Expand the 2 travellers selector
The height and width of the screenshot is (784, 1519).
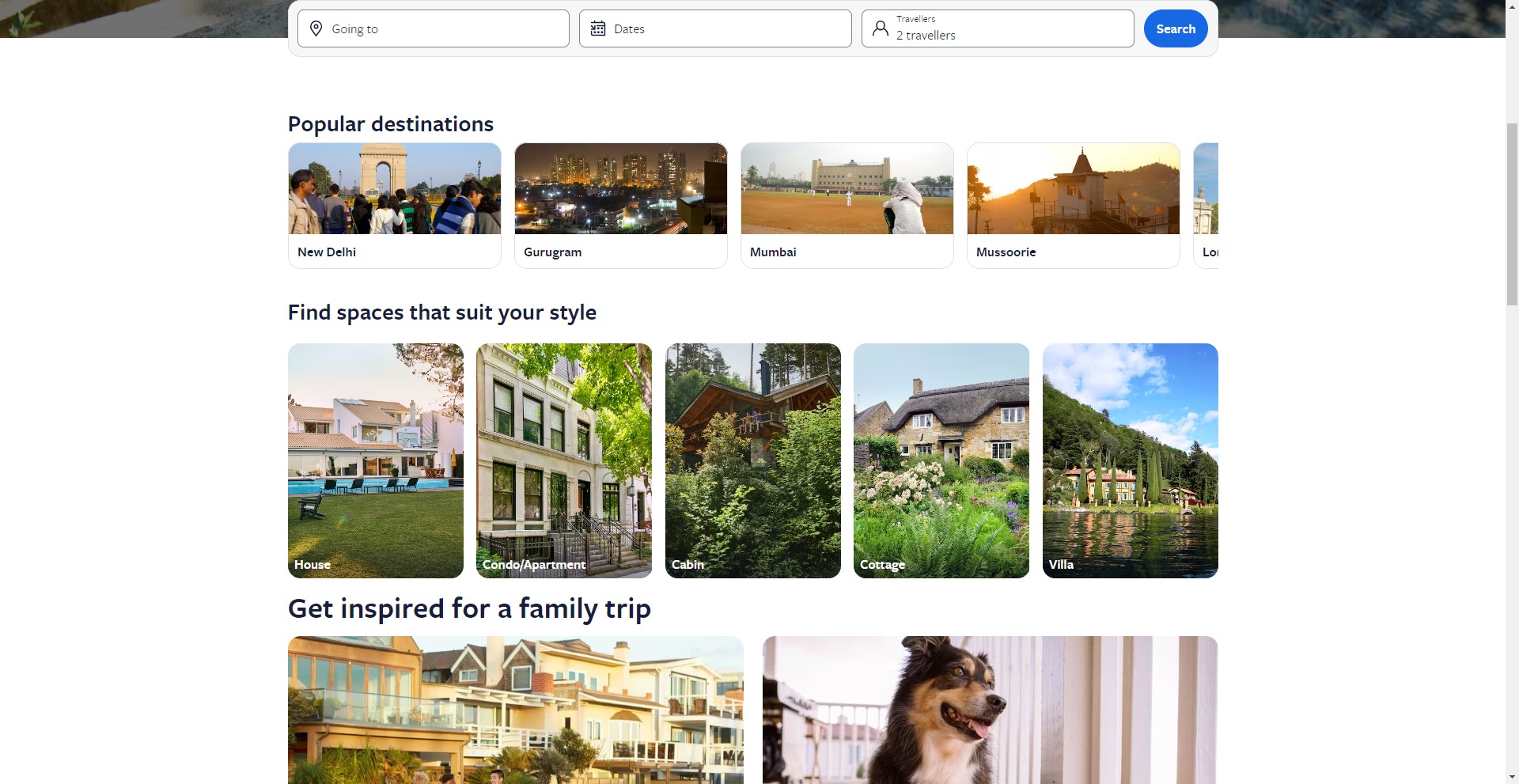tap(998, 28)
